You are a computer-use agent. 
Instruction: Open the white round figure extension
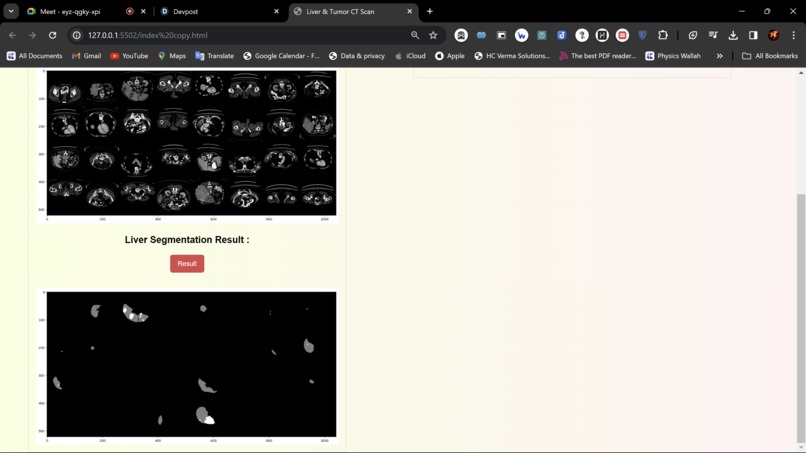tap(582, 35)
